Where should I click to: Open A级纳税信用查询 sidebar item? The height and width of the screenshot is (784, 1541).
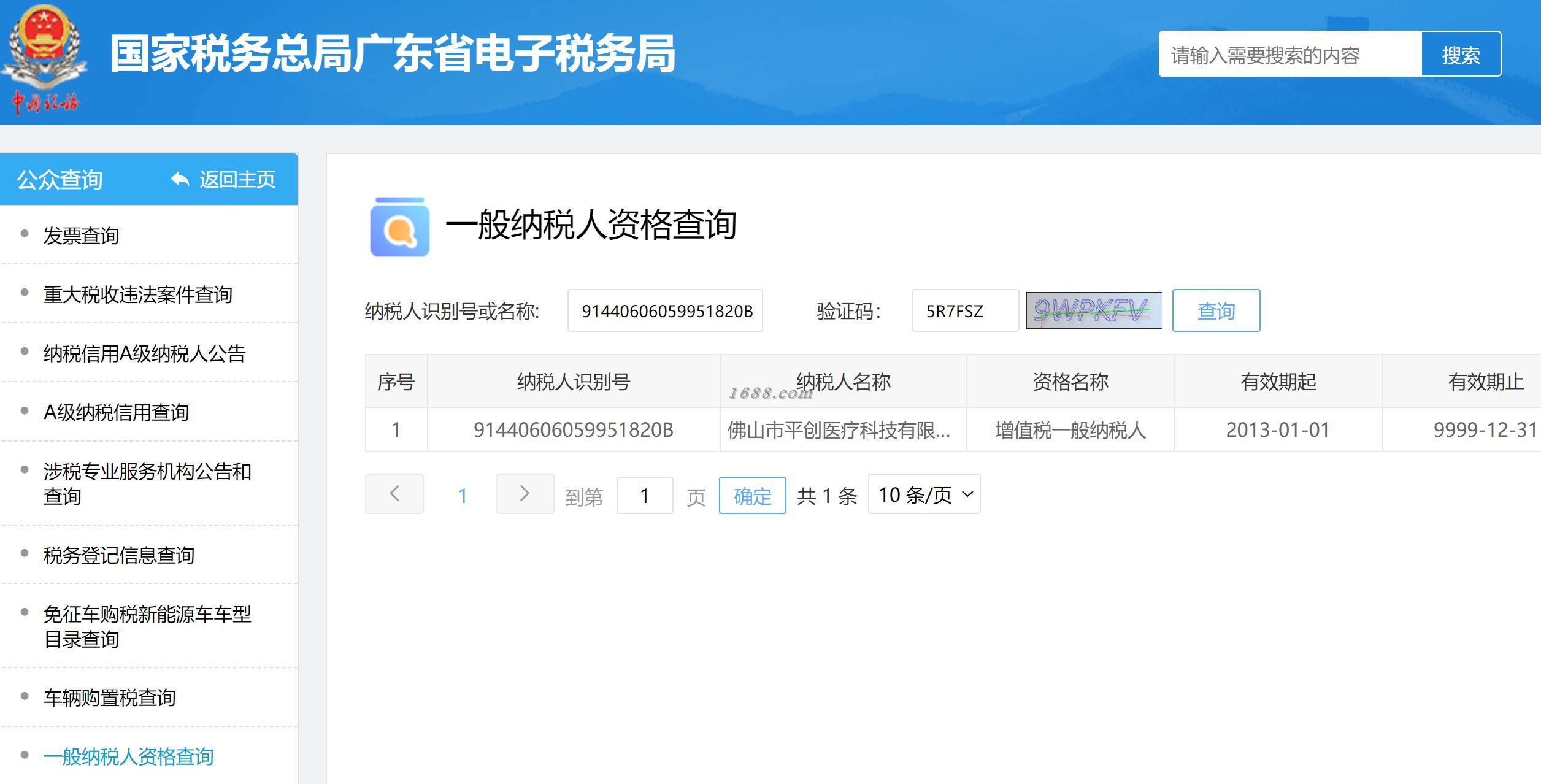(x=116, y=412)
